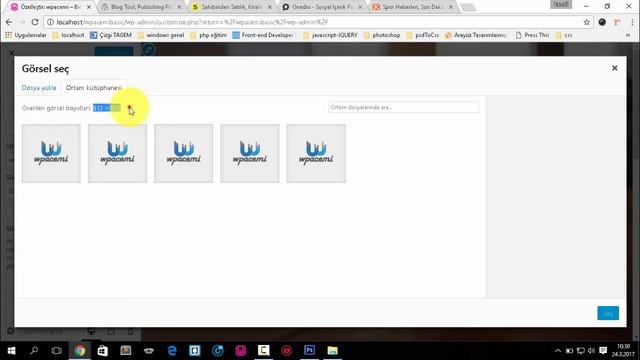The height and width of the screenshot is (360, 640).
Task: Open the php eğitim bookmark folder
Action: (208, 35)
